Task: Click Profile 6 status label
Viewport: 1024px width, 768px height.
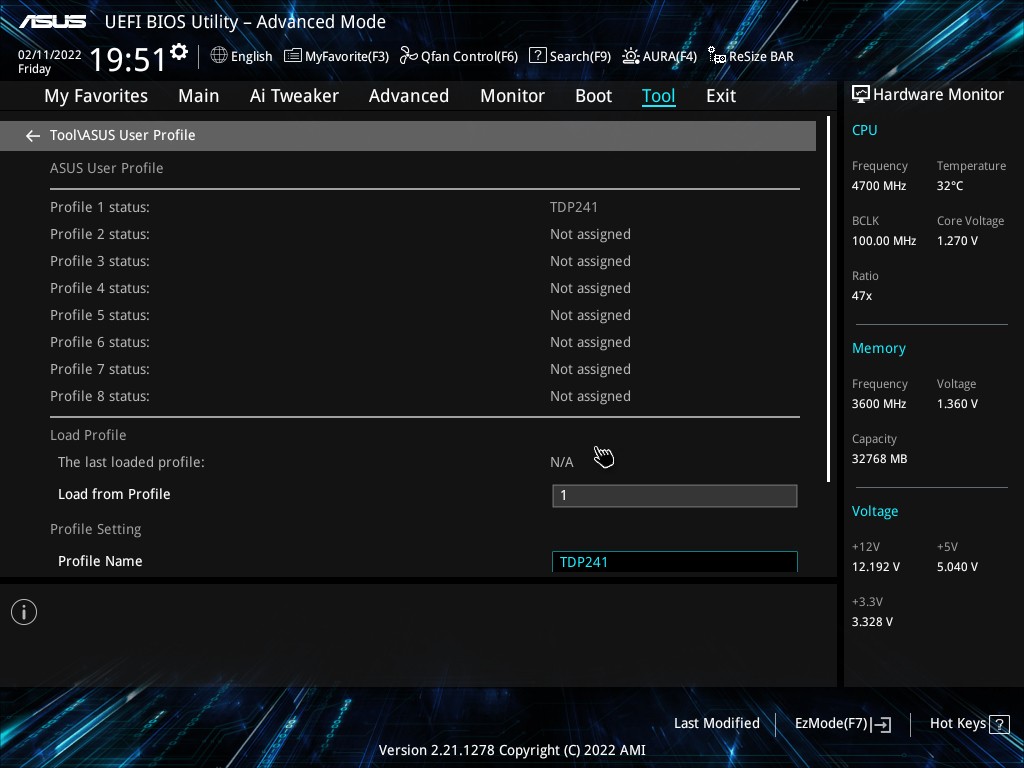Action: pos(100,342)
